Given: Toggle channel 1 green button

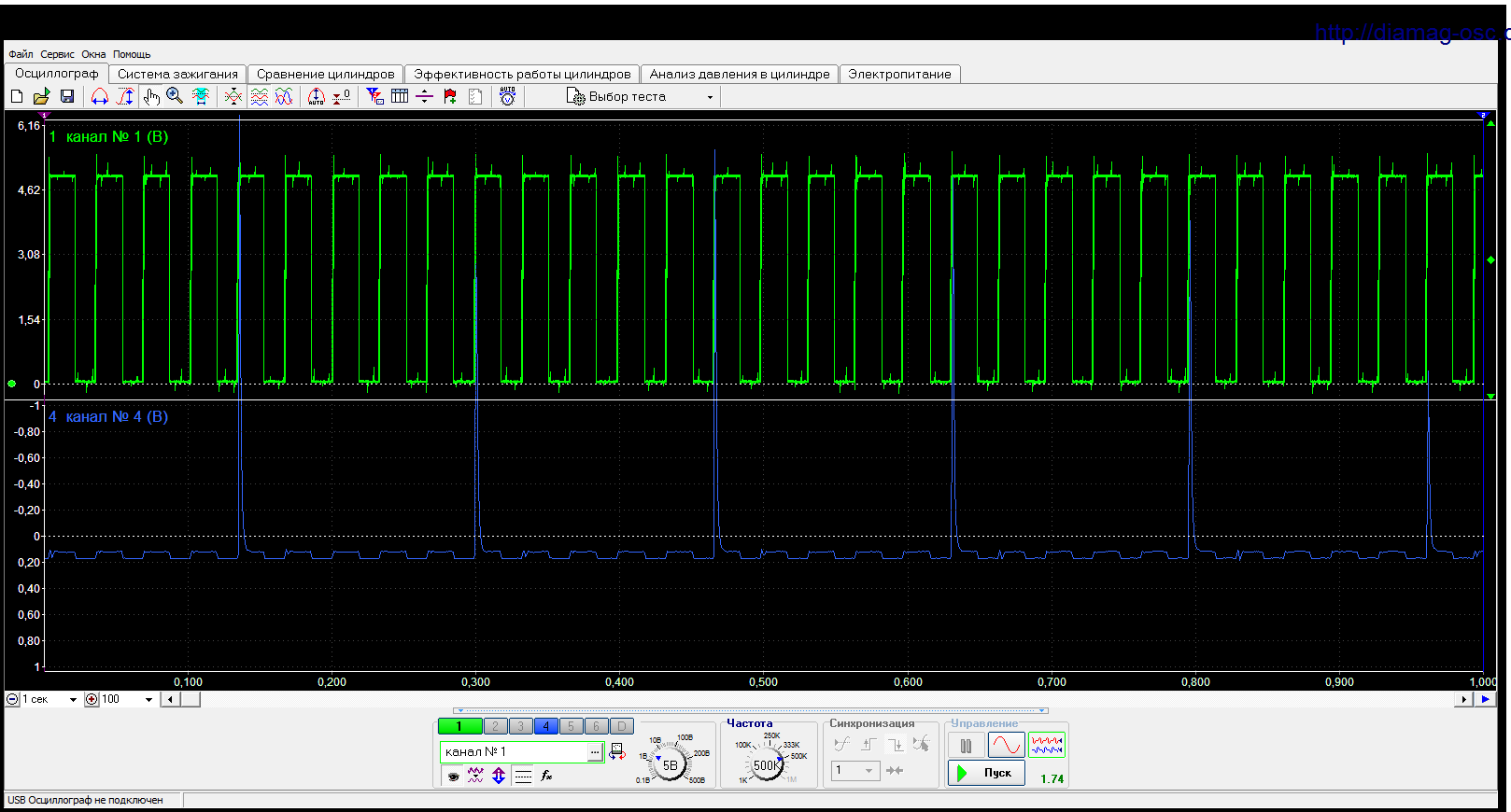Looking at the screenshot, I should 459,726.
